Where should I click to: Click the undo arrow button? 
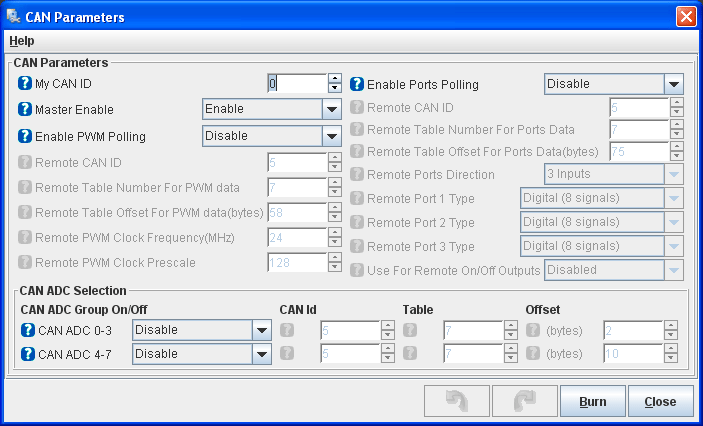[x=457, y=401]
